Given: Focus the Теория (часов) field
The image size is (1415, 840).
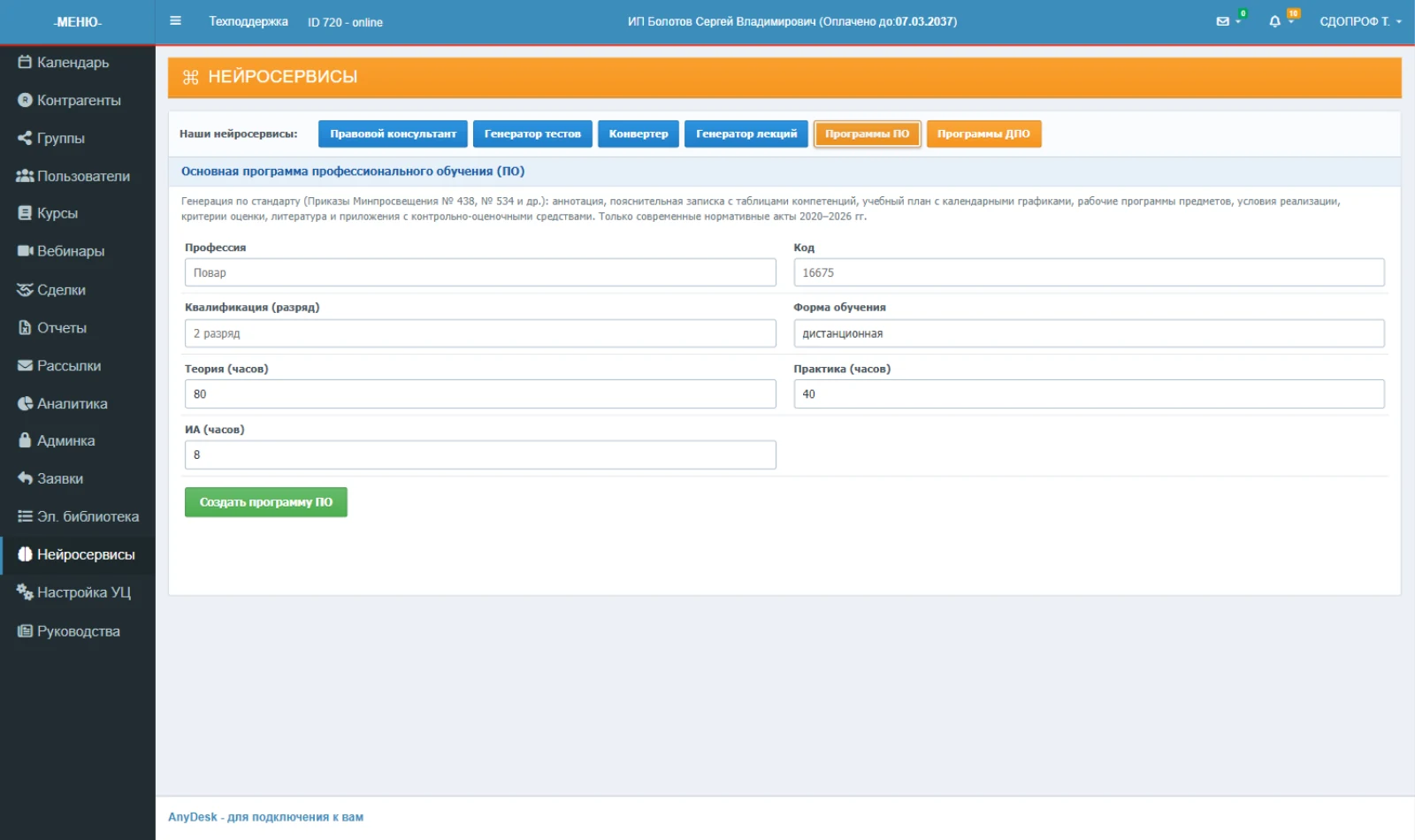Looking at the screenshot, I should [480, 393].
